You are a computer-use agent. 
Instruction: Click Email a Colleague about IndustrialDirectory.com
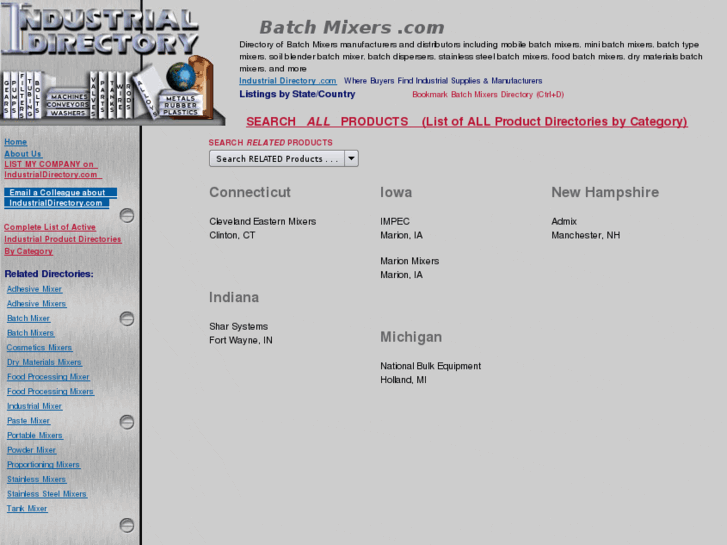pos(60,198)
